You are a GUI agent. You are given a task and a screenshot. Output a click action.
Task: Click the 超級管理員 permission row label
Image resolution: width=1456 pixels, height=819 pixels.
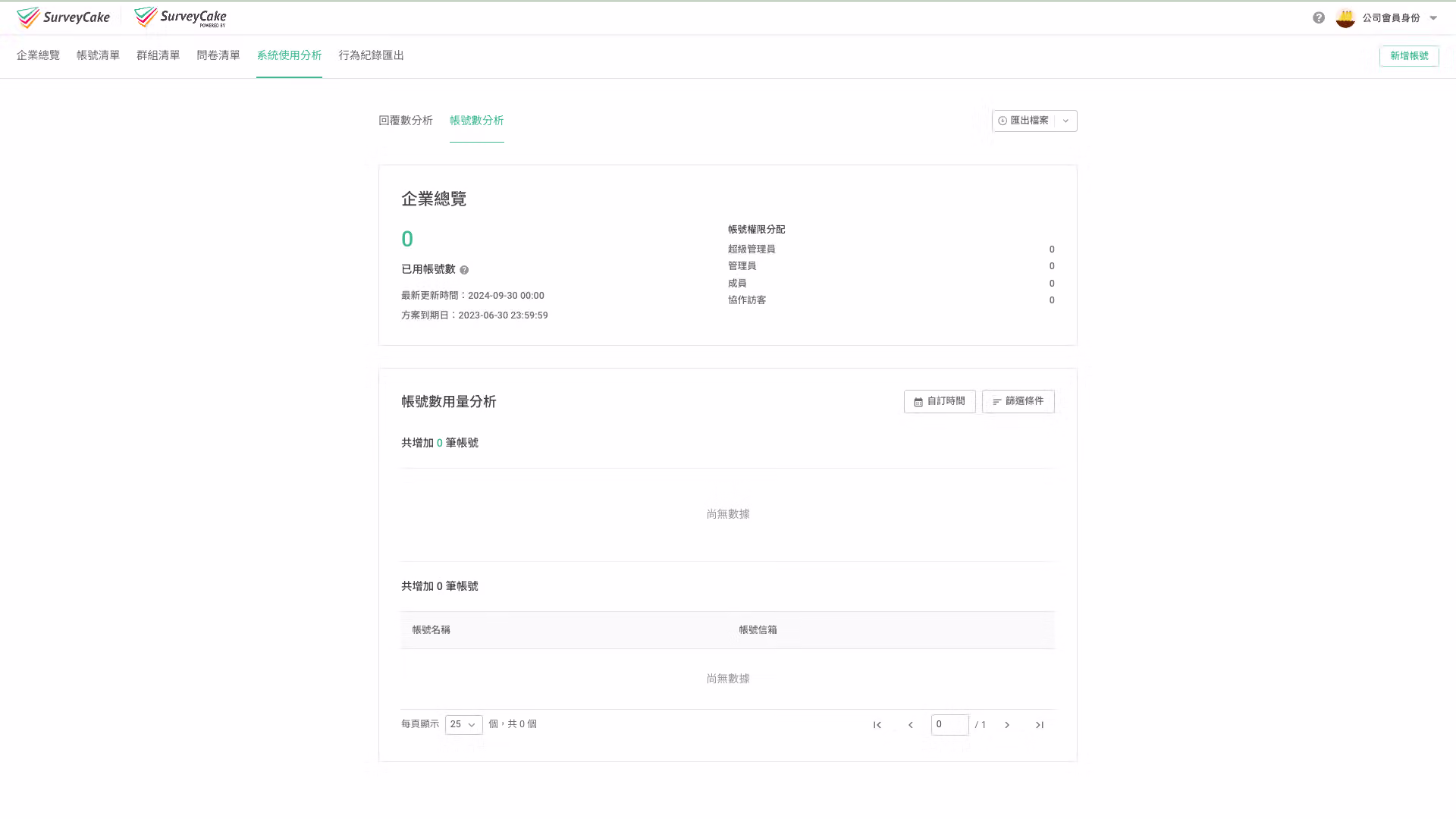coord(752,249)
